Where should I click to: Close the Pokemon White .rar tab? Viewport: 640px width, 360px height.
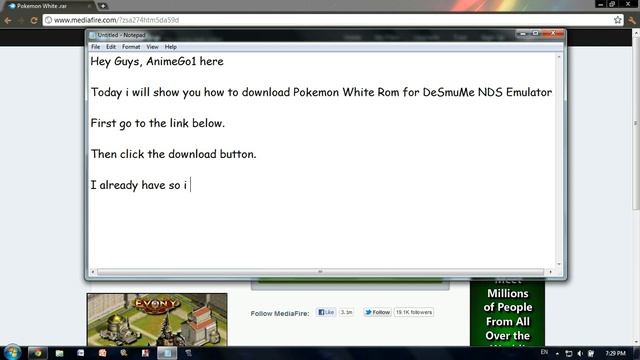pyautogui.click(x=89, y=6)
